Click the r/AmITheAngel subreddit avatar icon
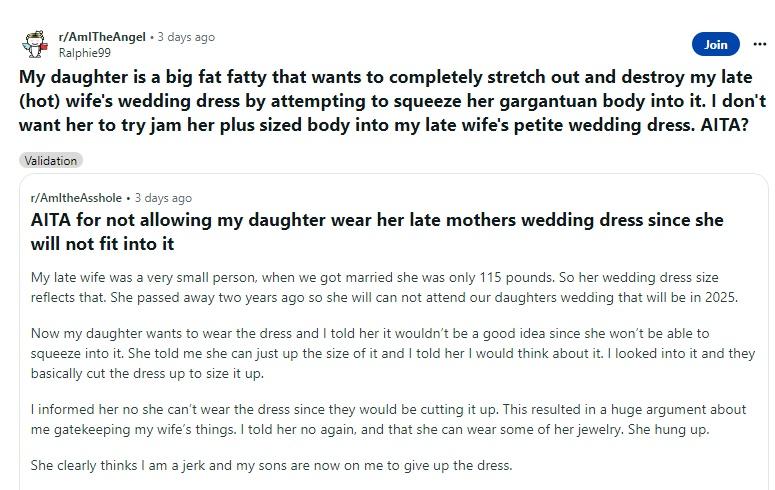Viewport: 775px width, 490px height. 35,44
